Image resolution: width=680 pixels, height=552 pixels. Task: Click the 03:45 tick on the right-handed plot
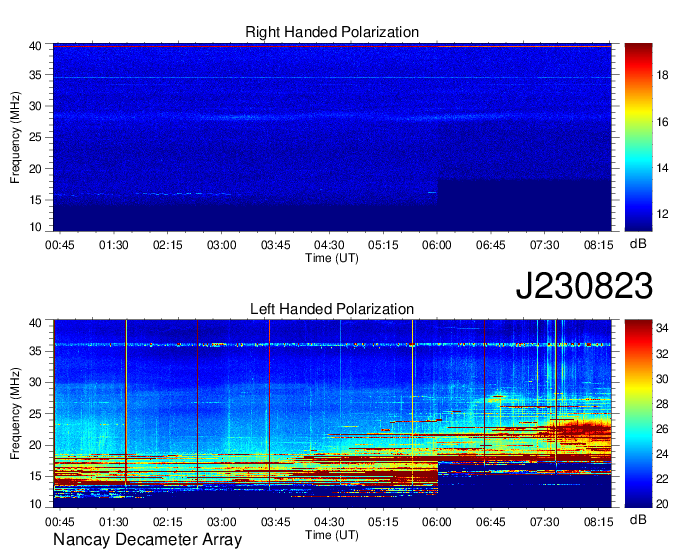(275, 245)
